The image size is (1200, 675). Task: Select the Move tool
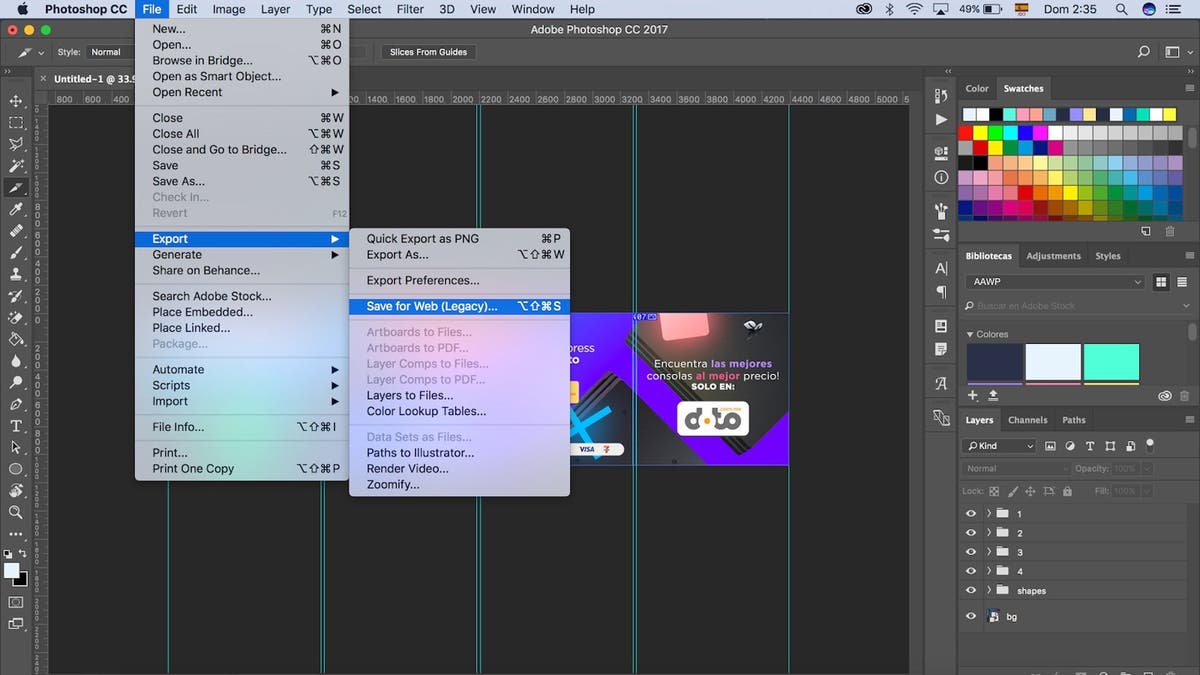[15, 103]
